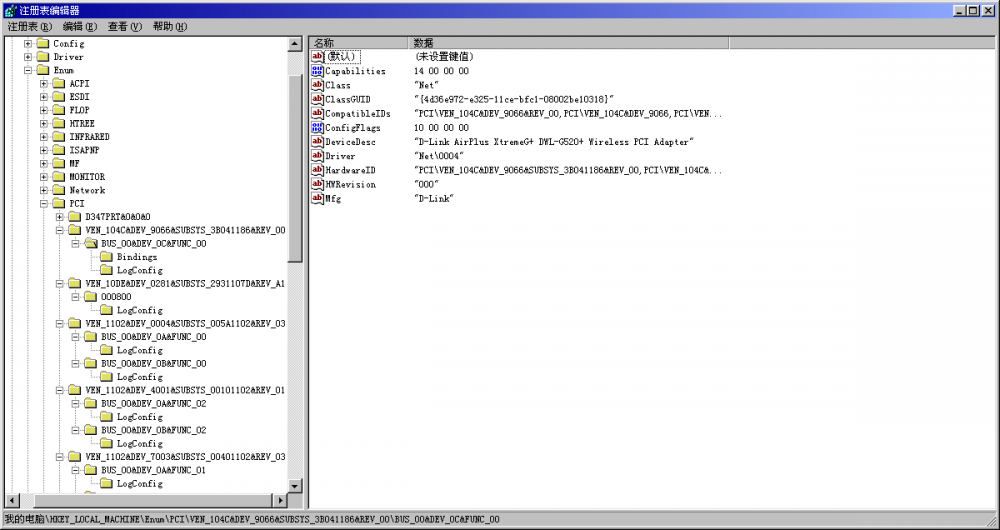Select the Mfg string value icon
Image resolution: width=1000 pixels, height=530 pixels.
tap(318, 199)
